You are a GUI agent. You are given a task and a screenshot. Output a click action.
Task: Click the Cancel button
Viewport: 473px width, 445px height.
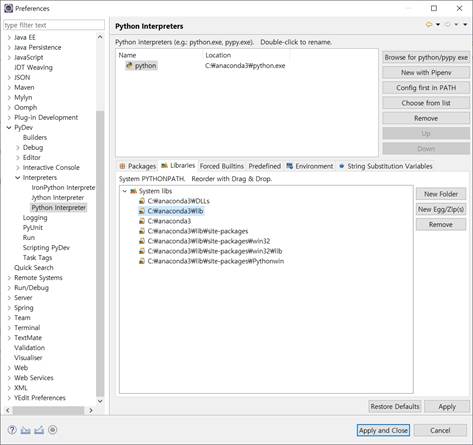point(440,430)
